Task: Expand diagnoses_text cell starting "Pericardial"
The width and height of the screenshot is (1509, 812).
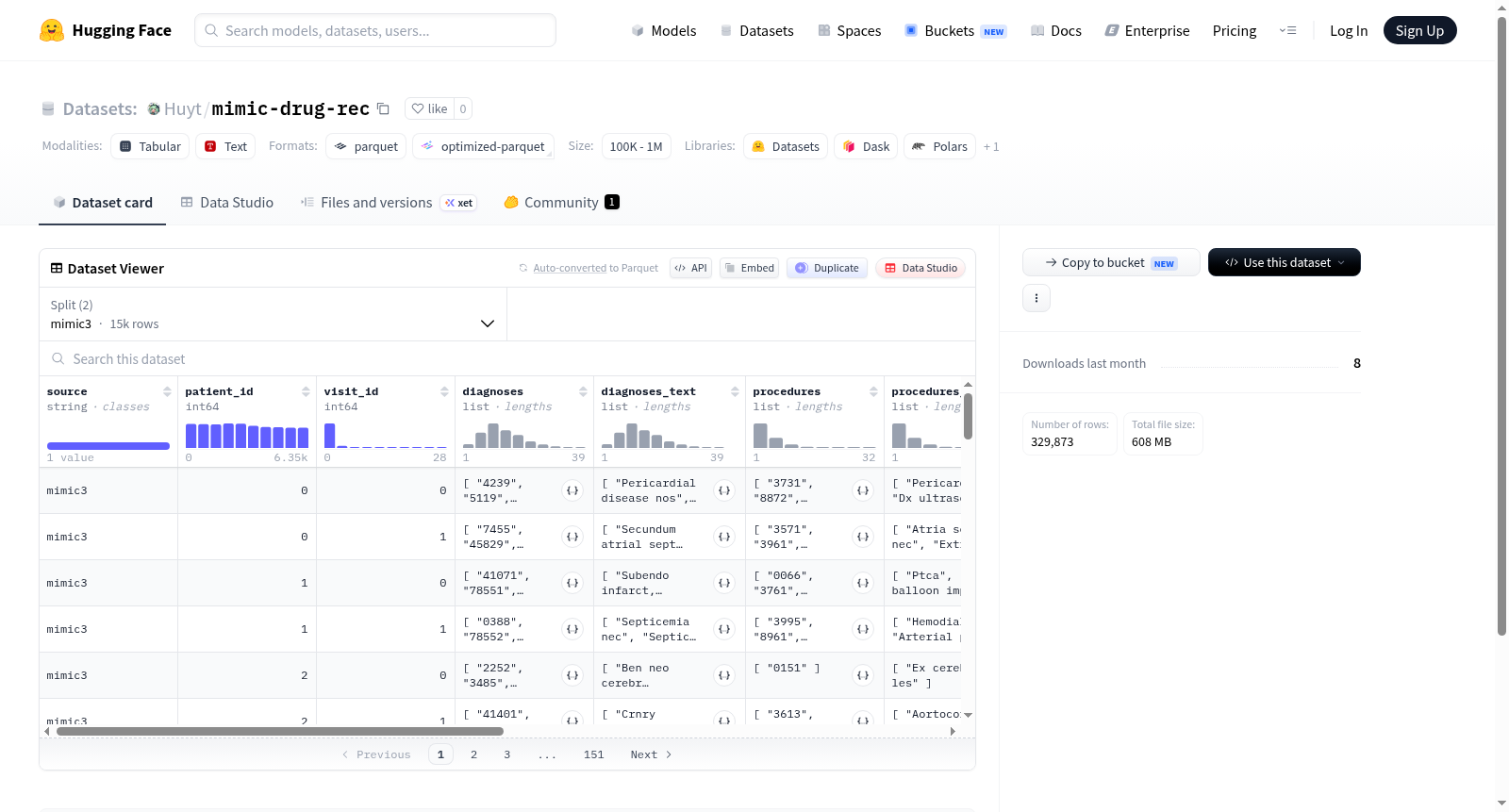Action: 724,490
